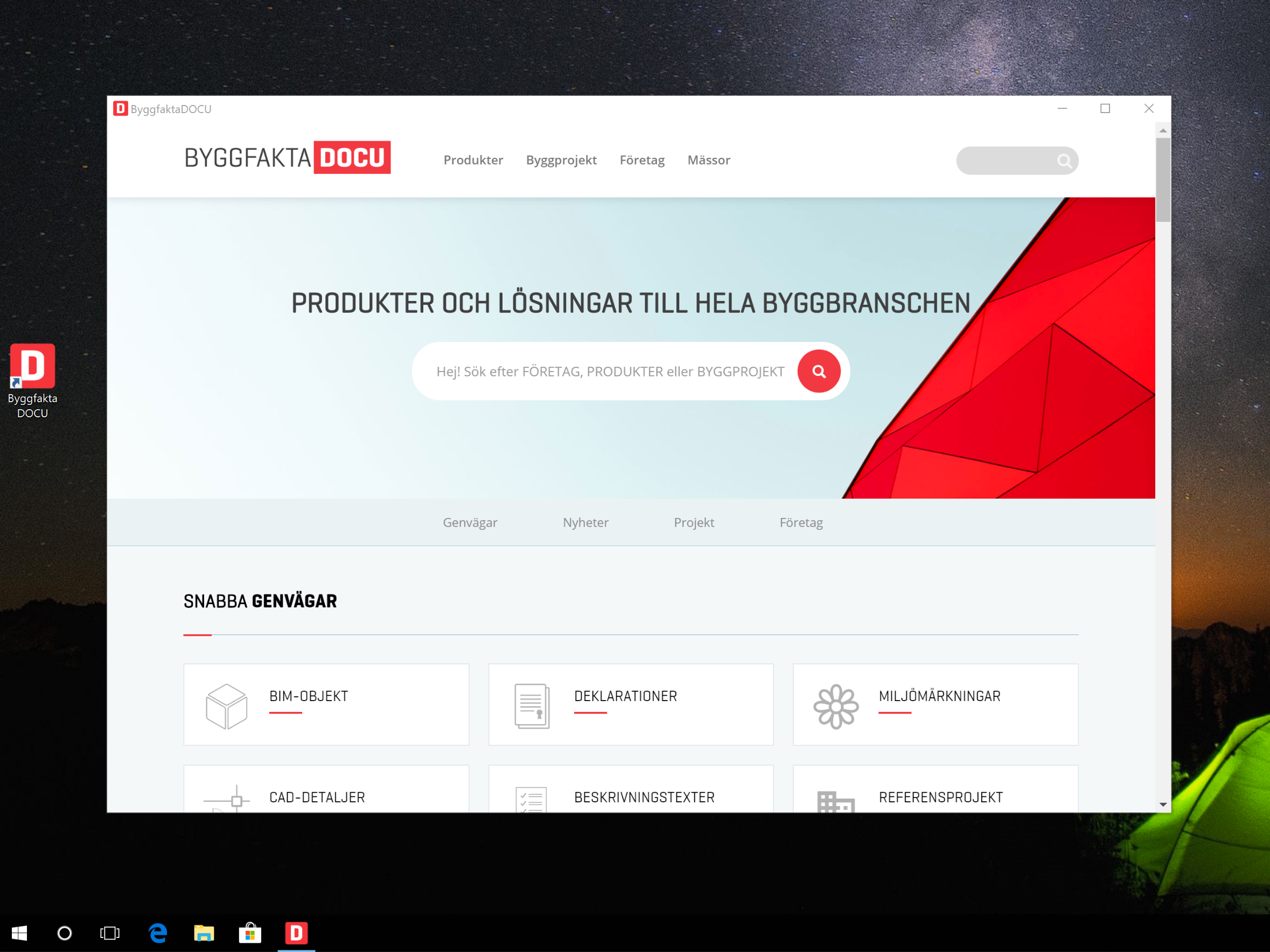This screenshot has height=952, width=1270.
Task: Minimize the ByggfaktaDOCU window
Action: 1062,108
